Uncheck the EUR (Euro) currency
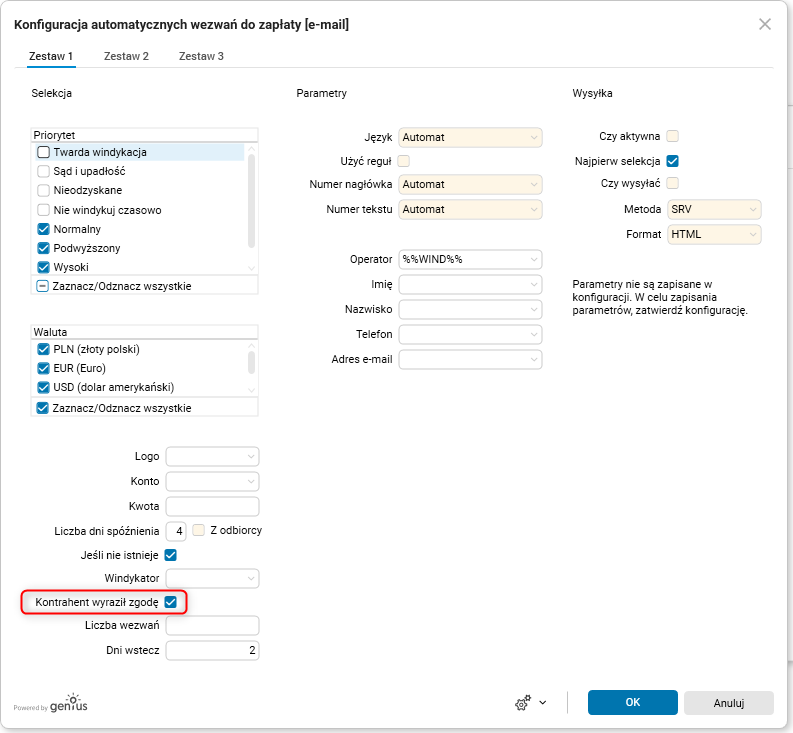This screenshot has height=733, width=793. point(44,368)
